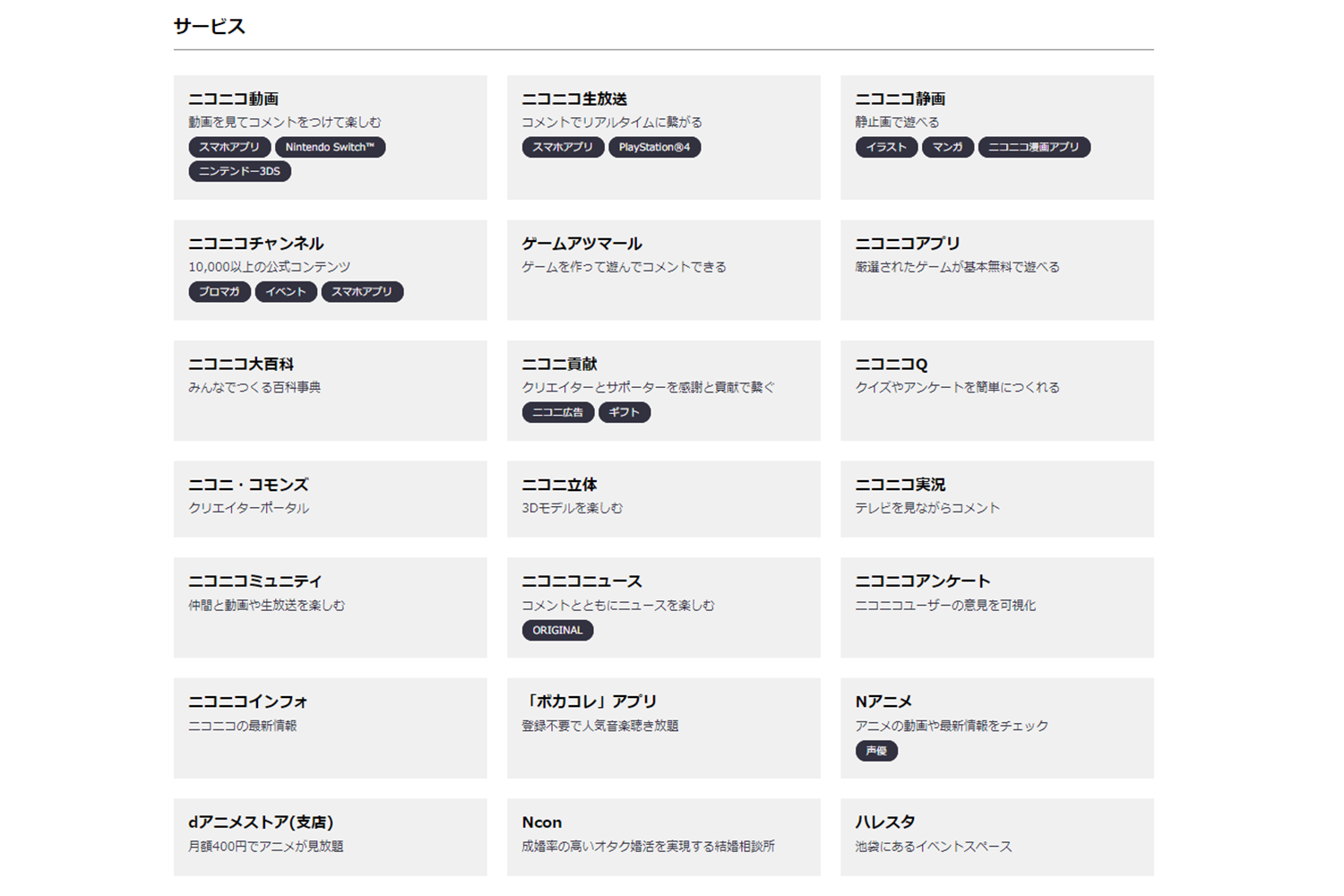Click the ORIGINAL tag under ニコニコニュース
The width and height of the screenshot is (1344, 896).
click(x=557, y=630)
